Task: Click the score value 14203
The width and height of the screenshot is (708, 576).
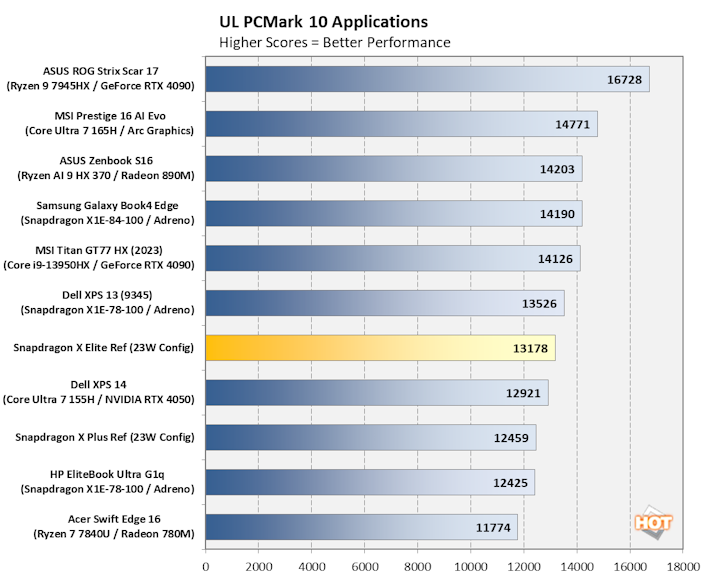Action: point(557,169)
